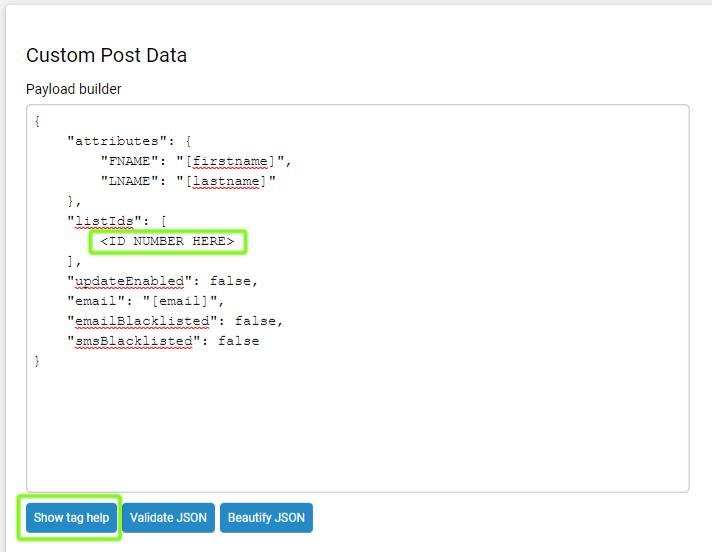Validate the JSON payload
712x552 pixels.
pos(168,518)
